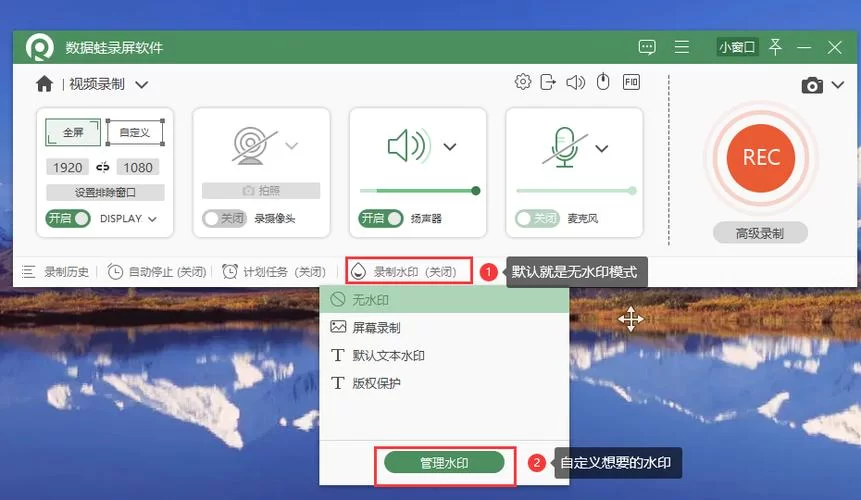Click the large speaker icon in card
Viewport: 861px width, 500px height.
pyautogui.click(x=409, y=146)
